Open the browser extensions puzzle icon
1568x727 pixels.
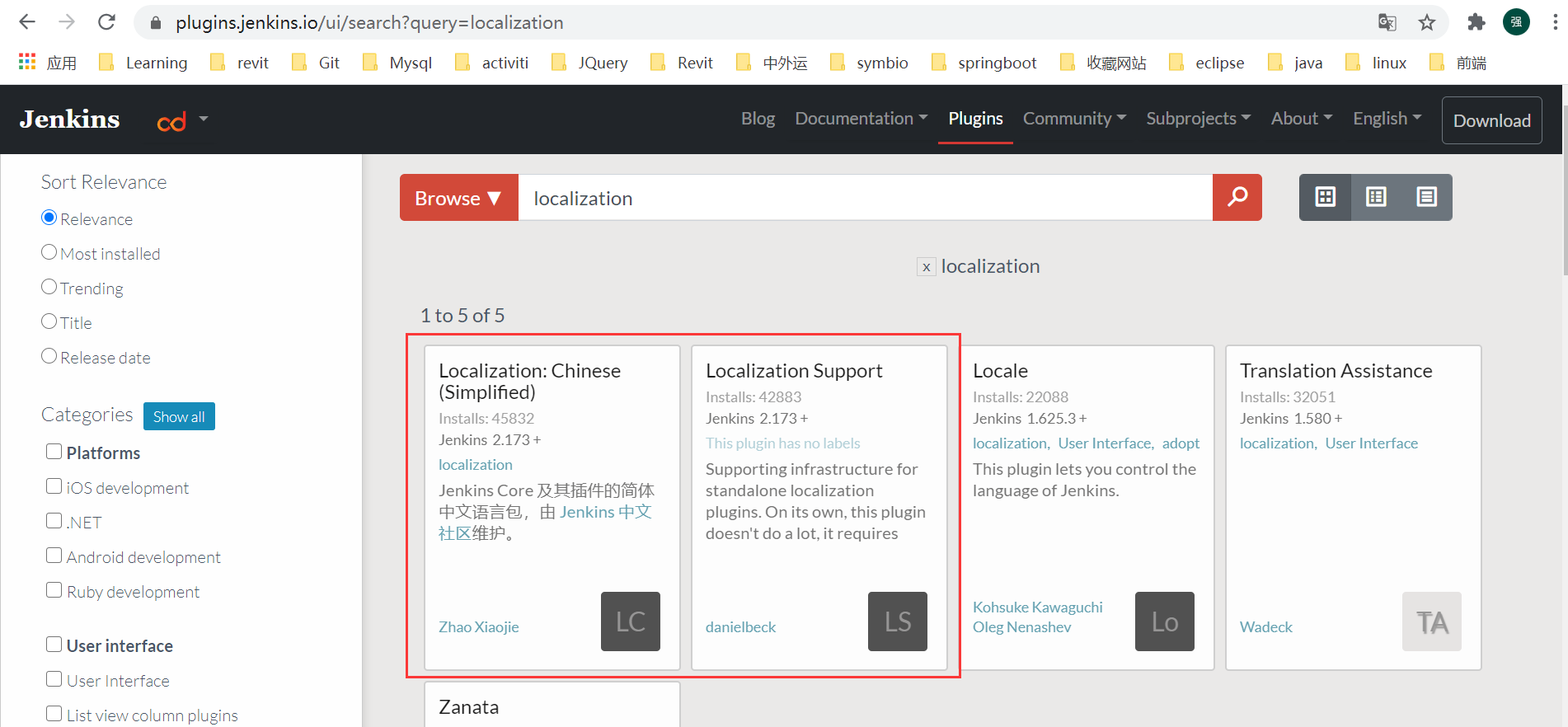click(1476, 22)
